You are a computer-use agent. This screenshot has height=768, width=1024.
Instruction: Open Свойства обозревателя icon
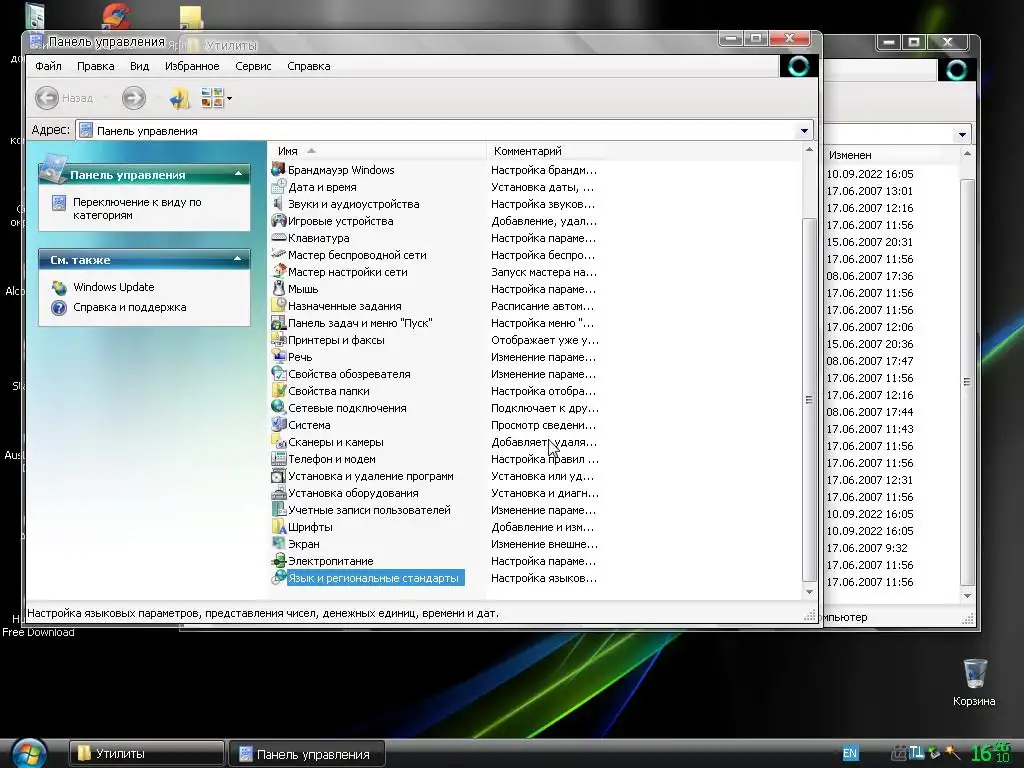click(x=278, y=374)
